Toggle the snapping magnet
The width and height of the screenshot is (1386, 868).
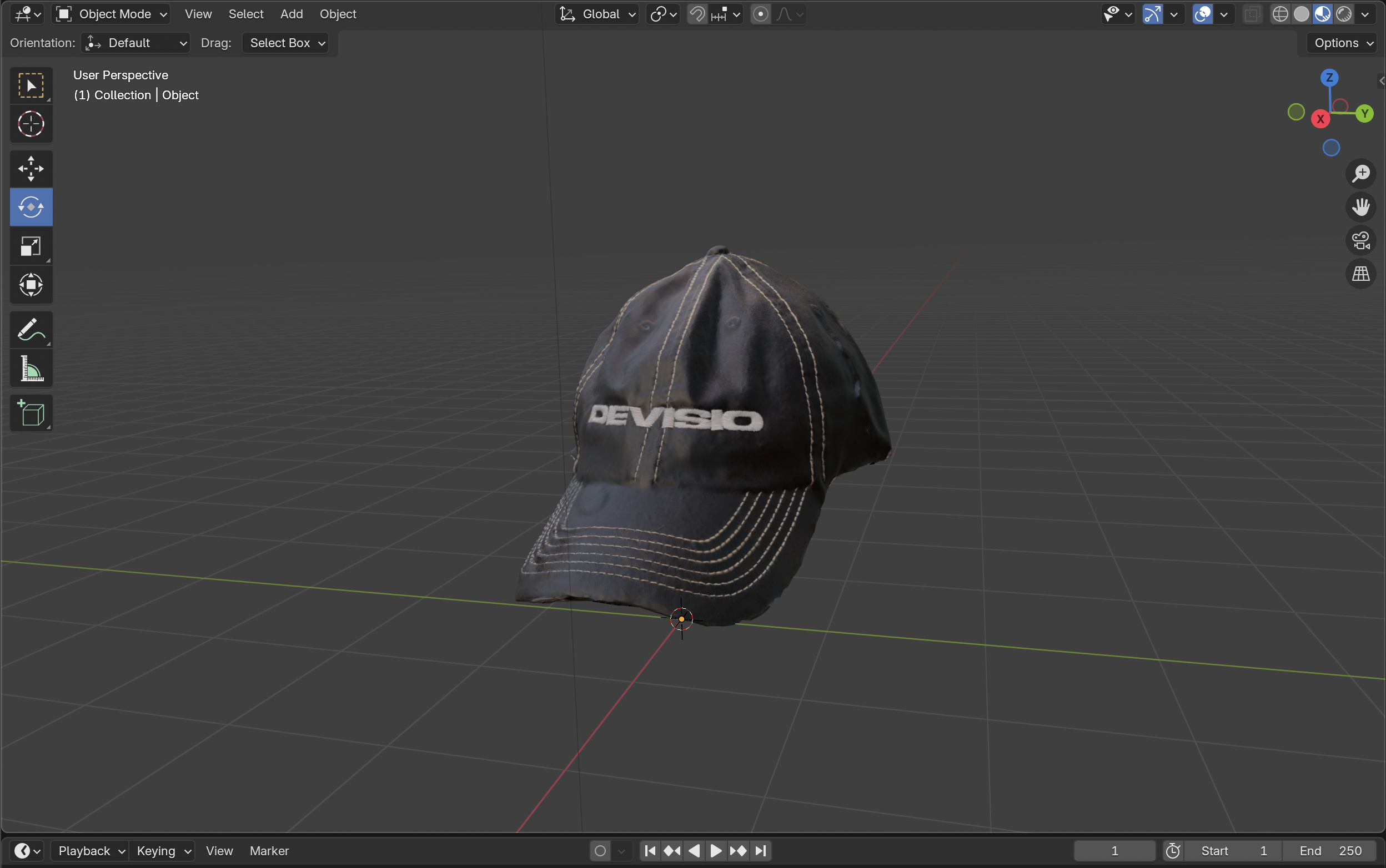tap(697, 14)
